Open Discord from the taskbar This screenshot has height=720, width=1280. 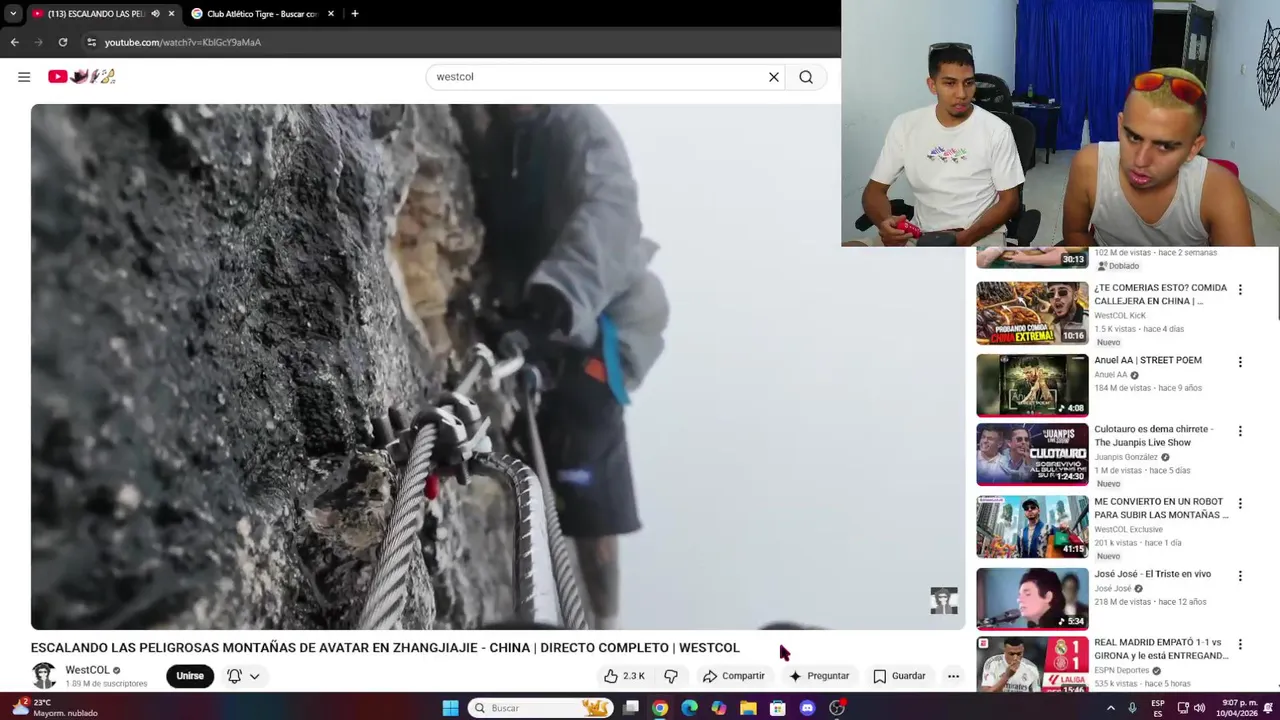pyautogui.click(x=807, y=708)
